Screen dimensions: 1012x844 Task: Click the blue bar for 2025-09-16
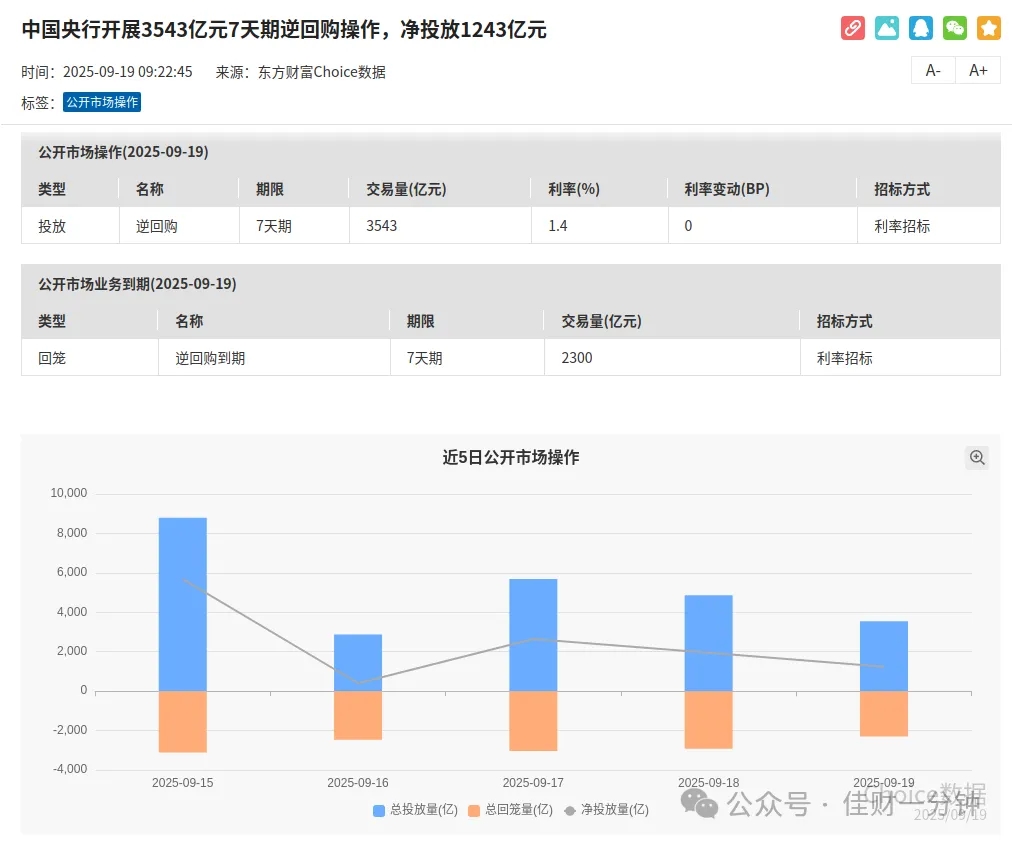pyautogui.click(x=358, y=663)
